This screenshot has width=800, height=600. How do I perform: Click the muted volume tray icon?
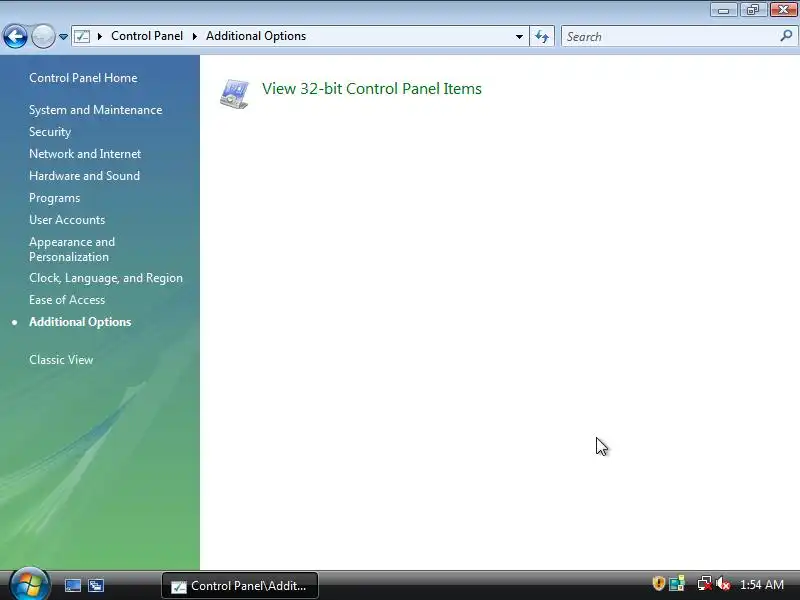[x=722, y=583]
